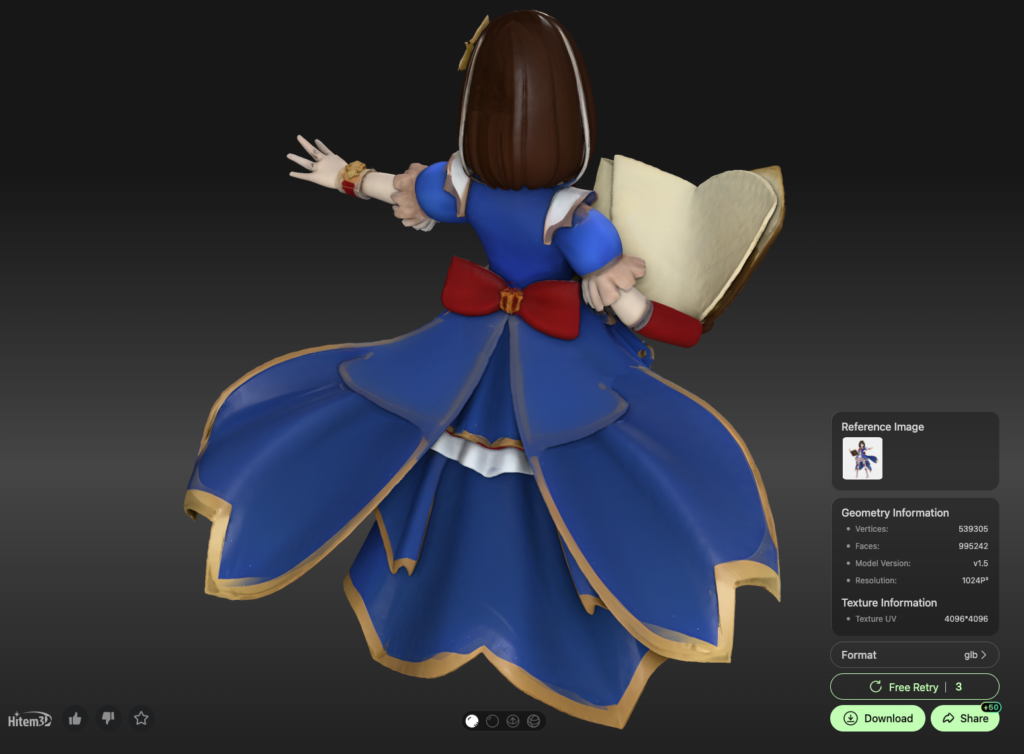1024x754 pixels.
Task: Select the sphere with up arrow mode
Action: click(x=513, y=721)
